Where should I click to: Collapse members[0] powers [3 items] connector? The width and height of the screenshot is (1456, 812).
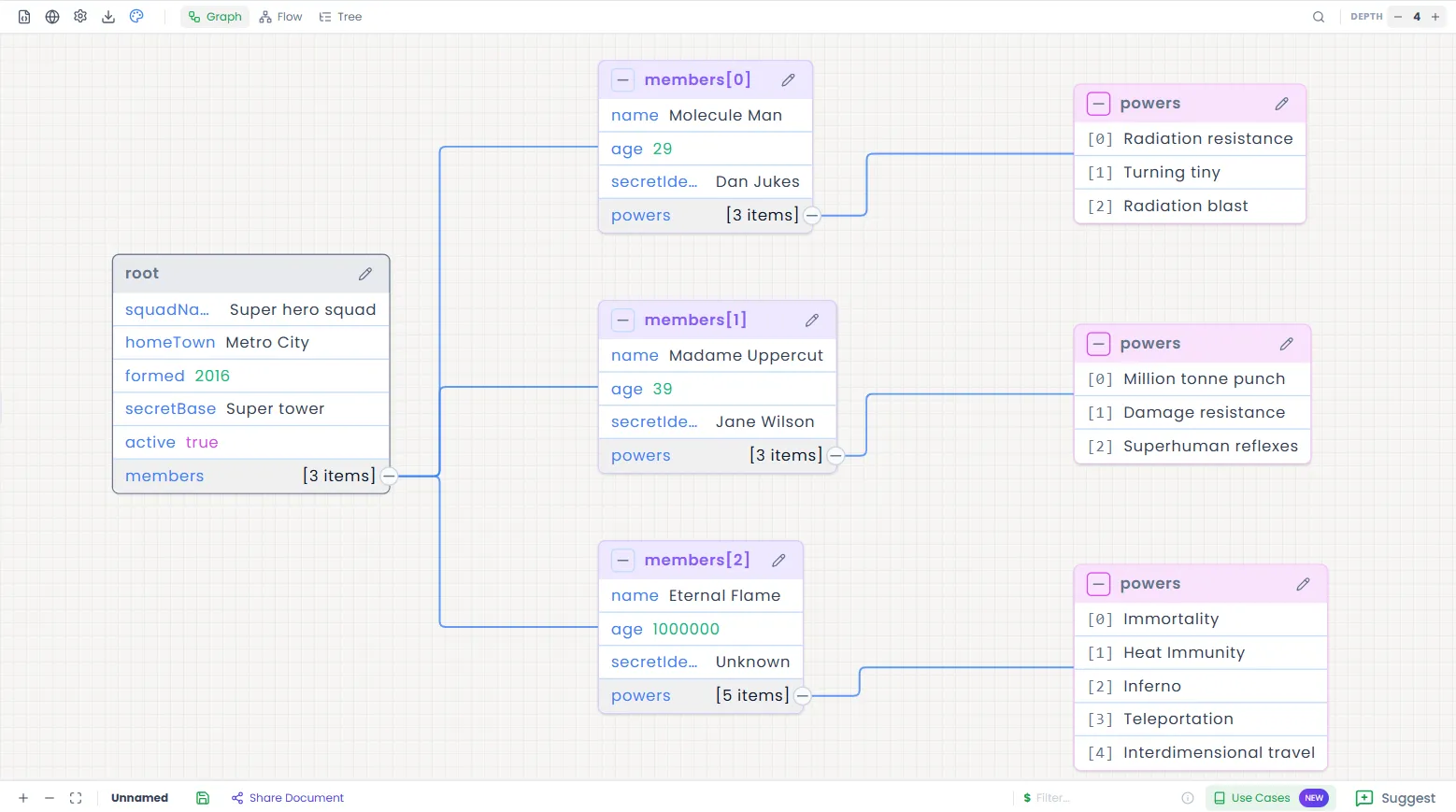pos(812,216)
